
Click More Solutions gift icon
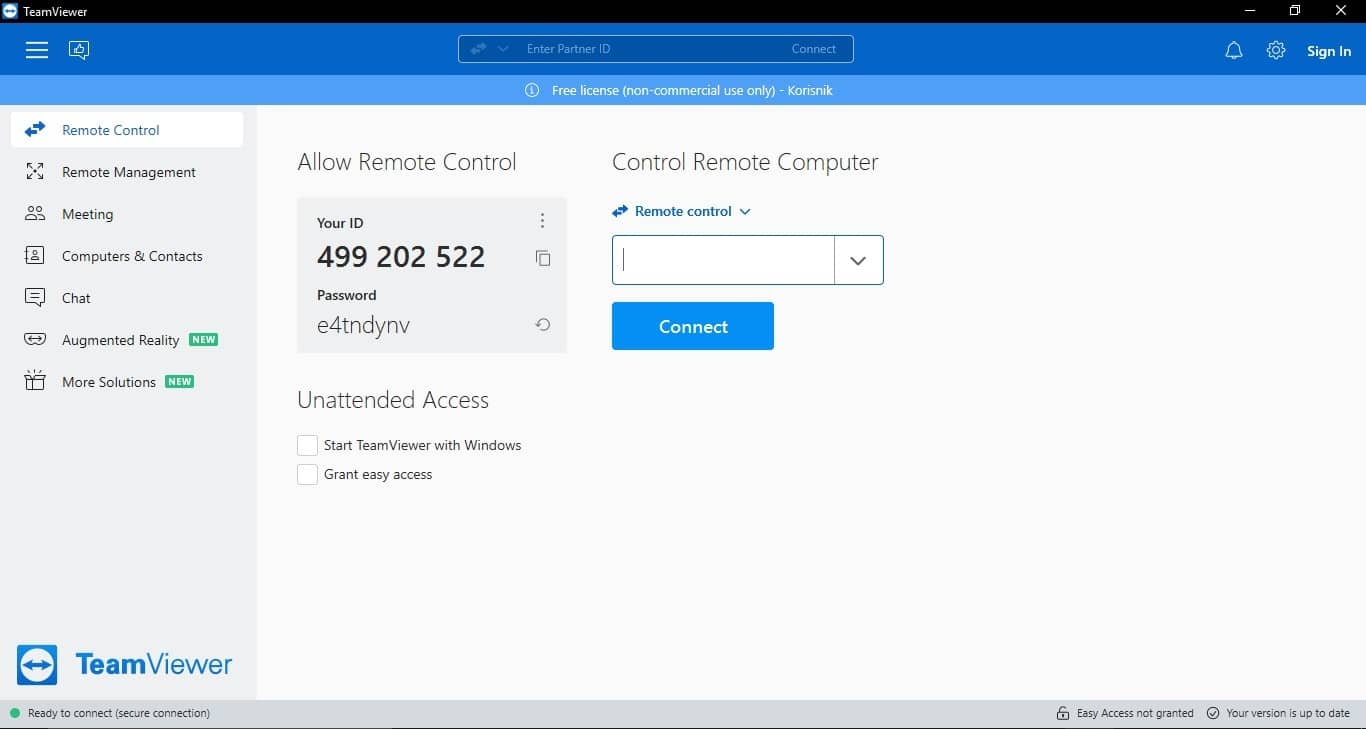pyautogui.click(x=35, y=381)
